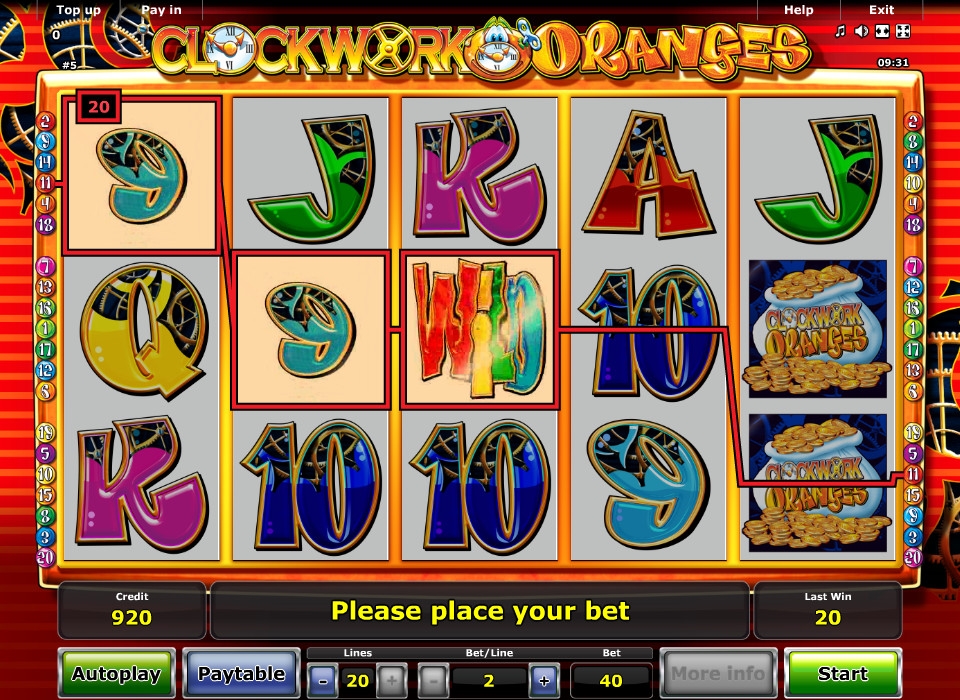Click the red A symbol on reel four

tap(648, 175)
